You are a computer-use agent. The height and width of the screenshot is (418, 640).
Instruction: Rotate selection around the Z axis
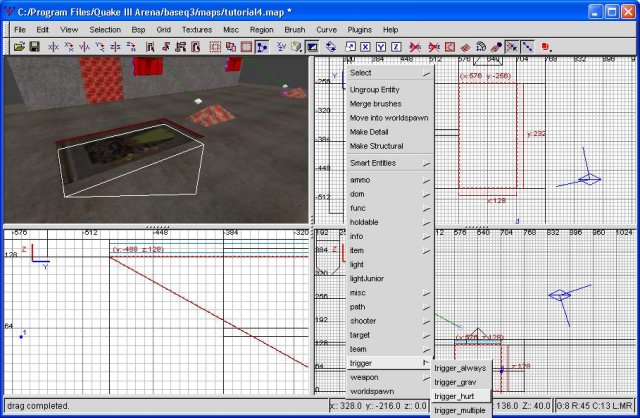131,47
